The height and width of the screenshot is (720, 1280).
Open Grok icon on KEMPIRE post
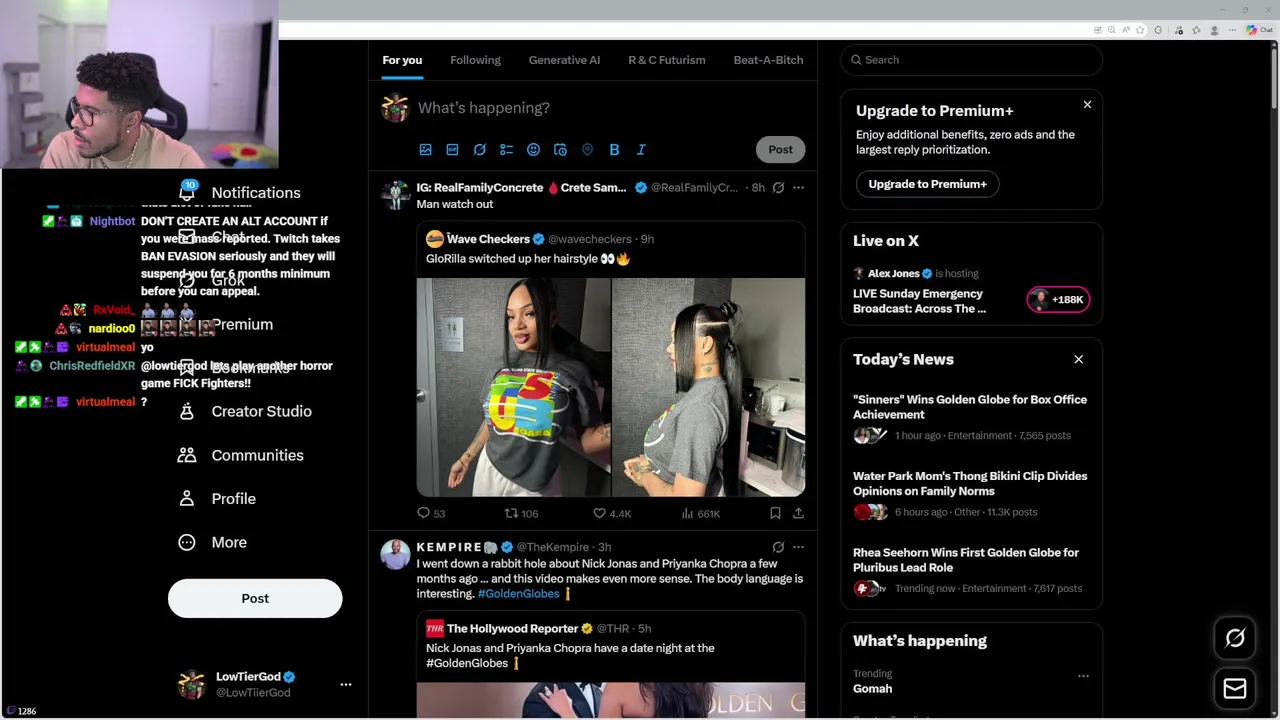pos(778,547)
